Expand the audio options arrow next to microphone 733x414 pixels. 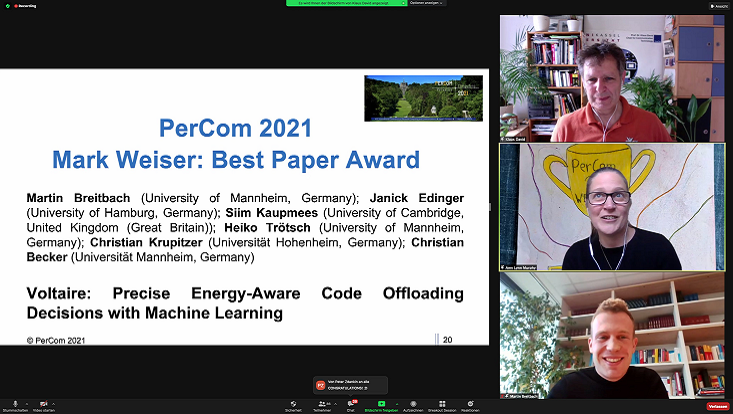coord(27,404)
